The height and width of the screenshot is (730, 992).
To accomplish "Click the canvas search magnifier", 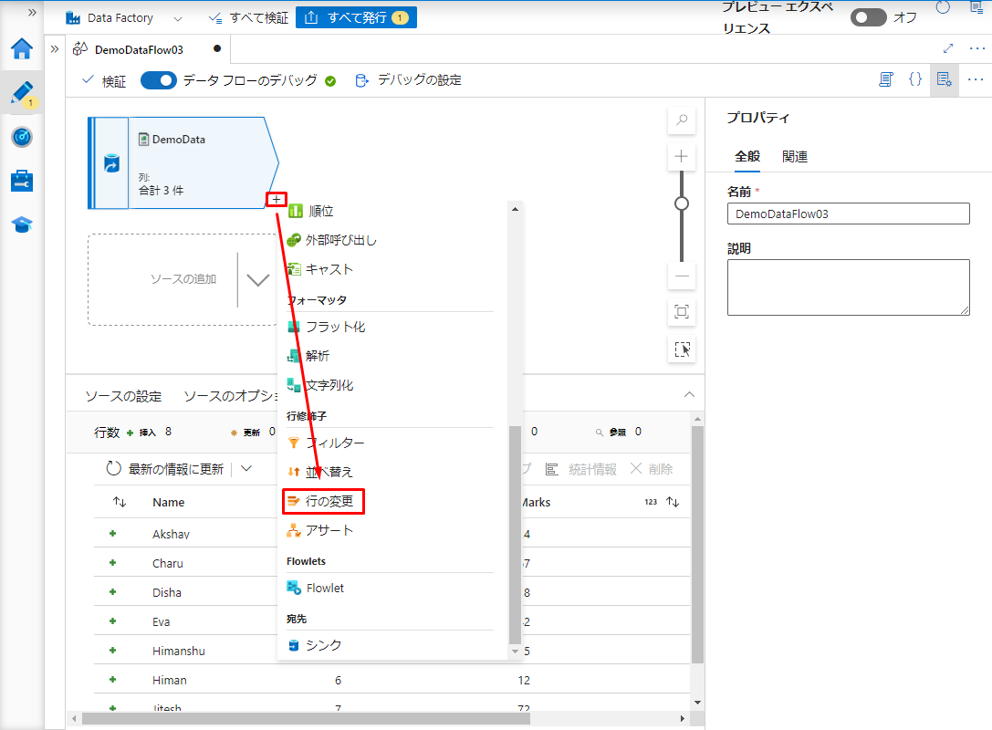I will (x=681, y=120).
